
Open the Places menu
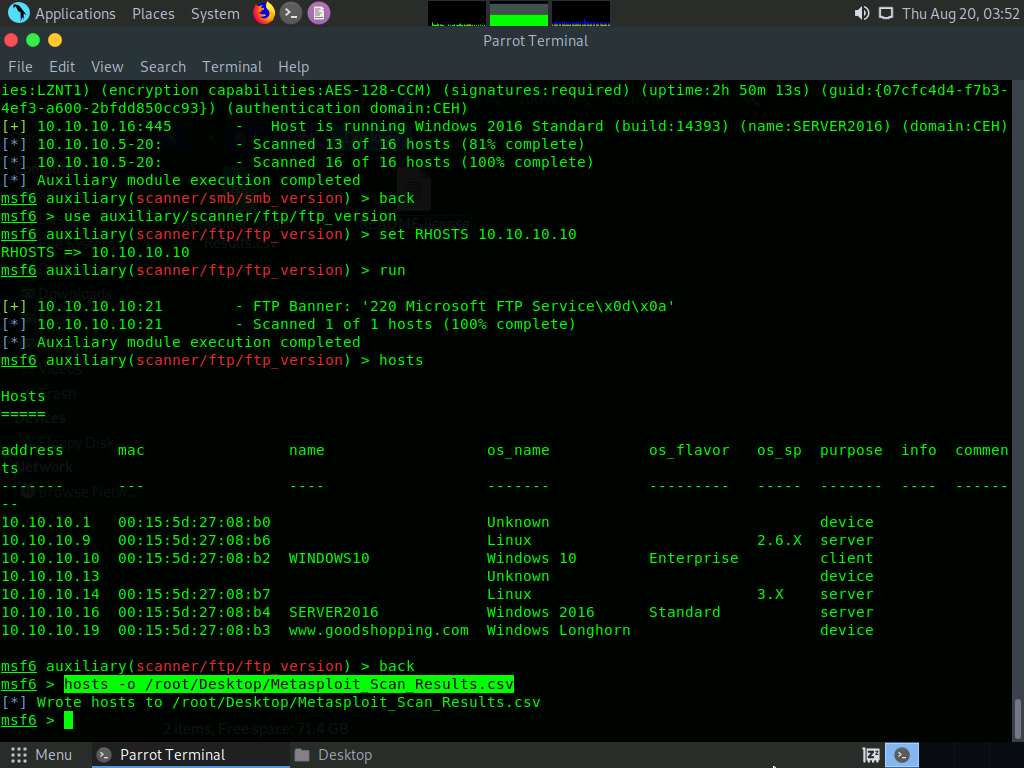[x=153, y=14]
